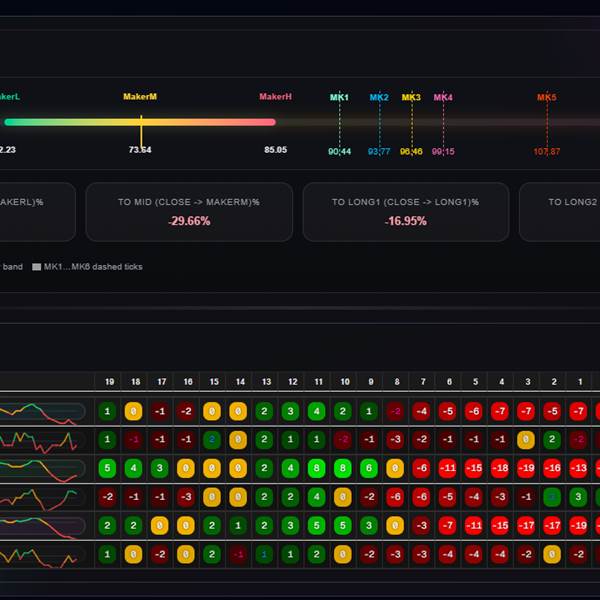Click the first row's sparkline chart
600x600 pixels.
point(42,411)
